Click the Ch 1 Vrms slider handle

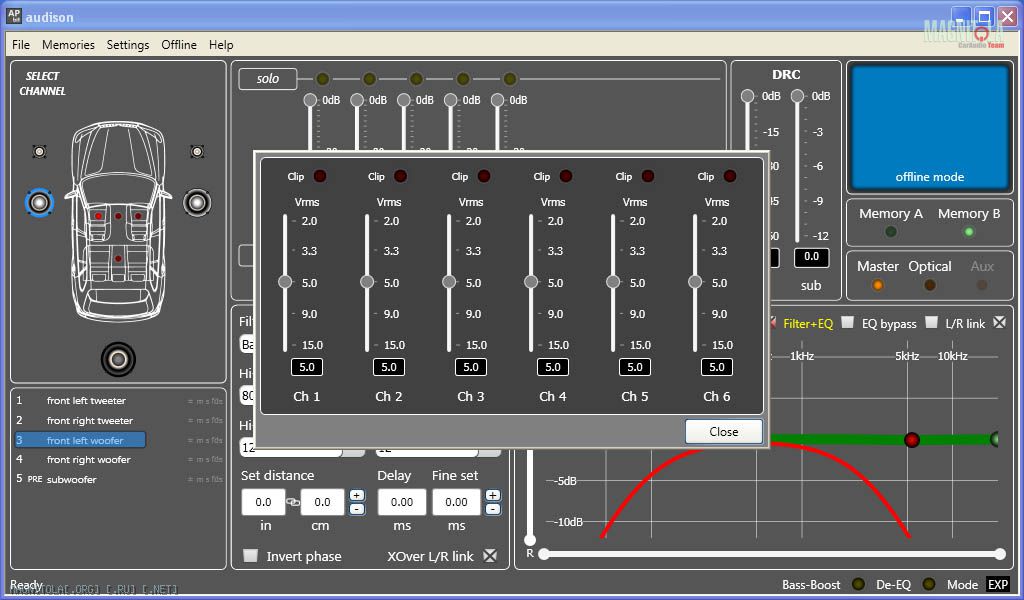pyautogui.click(x=285, y=282)
